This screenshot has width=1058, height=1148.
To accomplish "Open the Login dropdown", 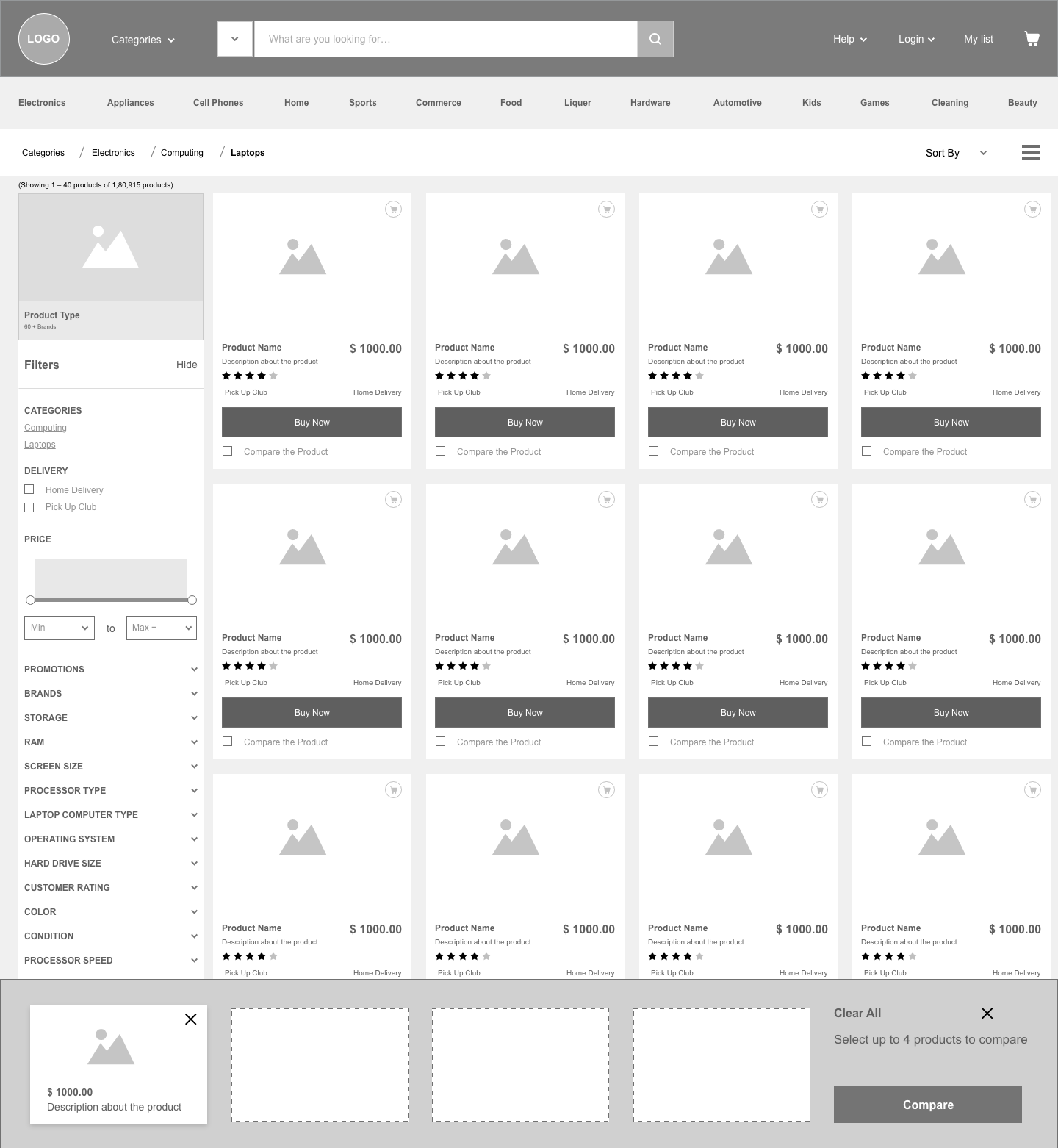I will 916,39.
